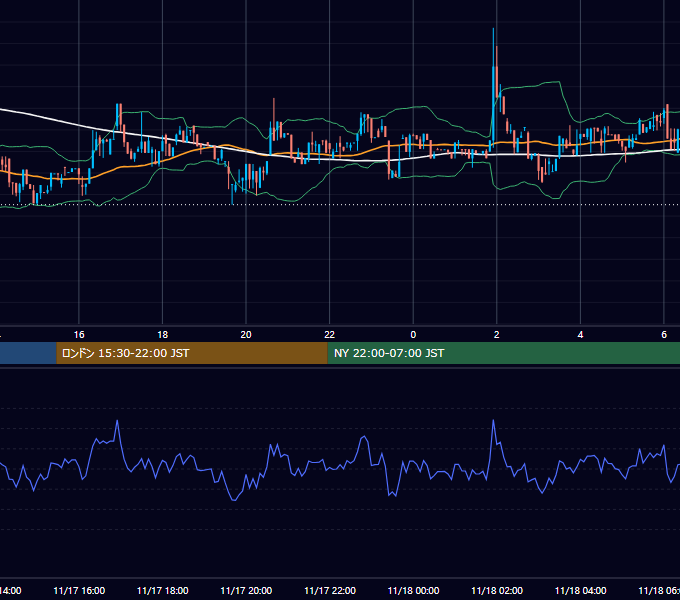Click the oscillator's lowest trough before 11/17 20:00
This screenshot has height=600, width=680.
coord(234,500)
